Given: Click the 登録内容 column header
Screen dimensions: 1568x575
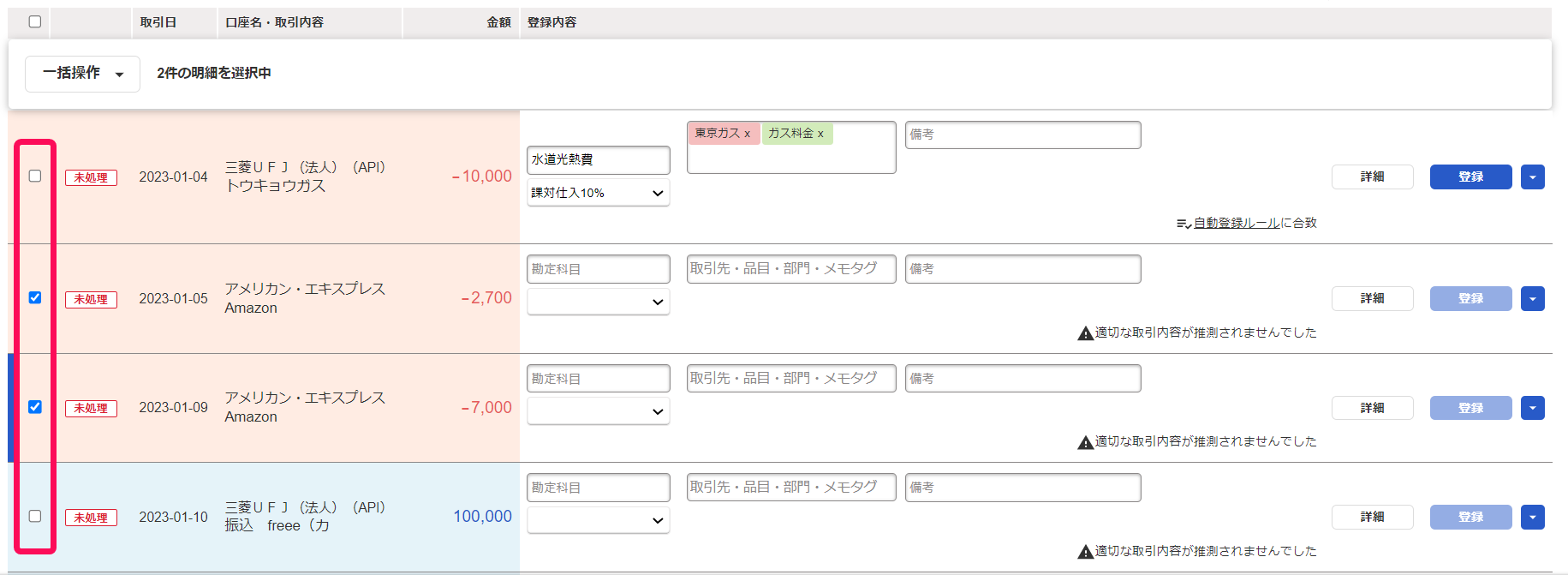Looking at the screenshot, I should pyautogui.click(x=551, y=22).
